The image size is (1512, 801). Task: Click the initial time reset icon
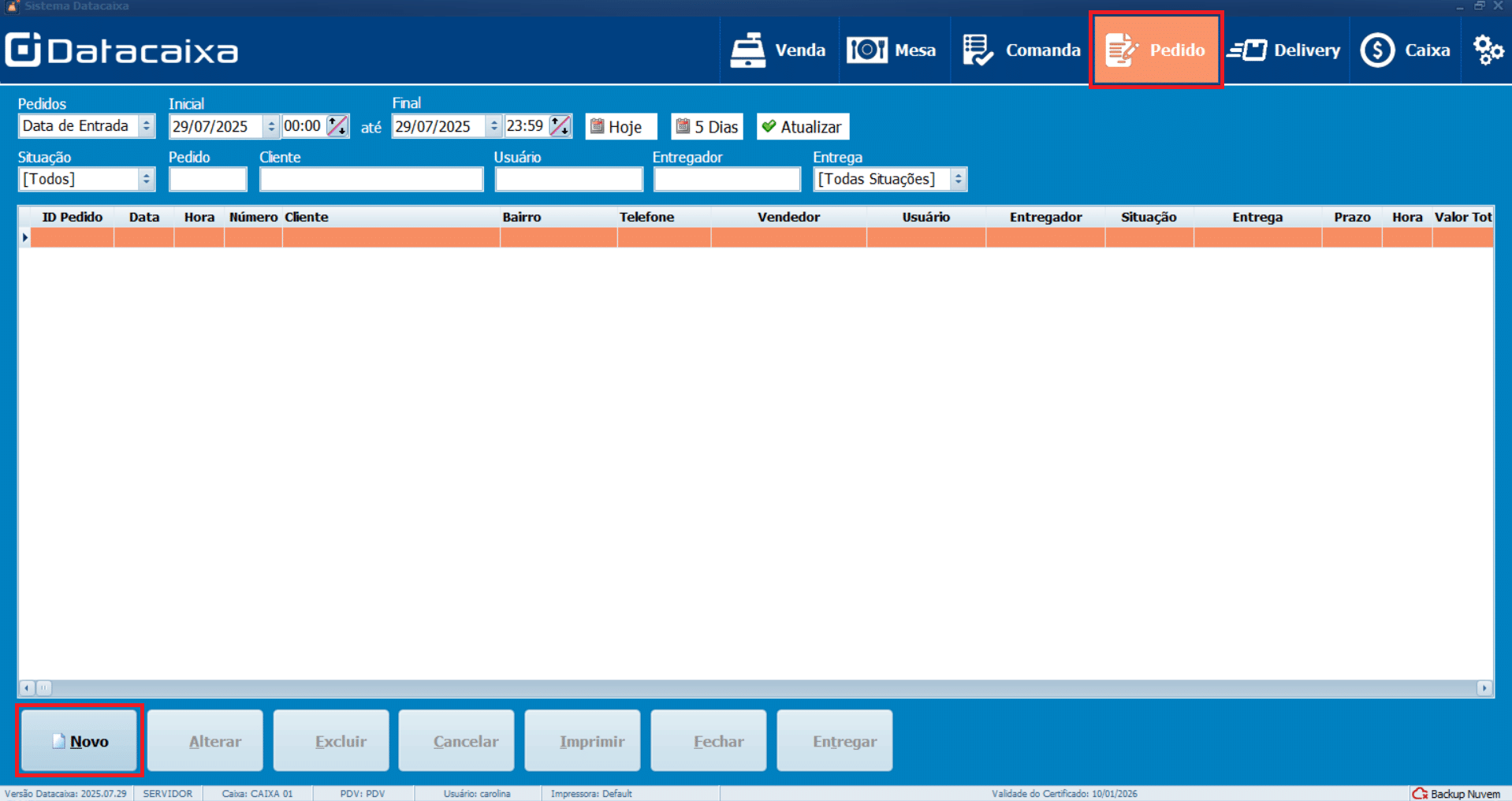(x=337, y=126)
